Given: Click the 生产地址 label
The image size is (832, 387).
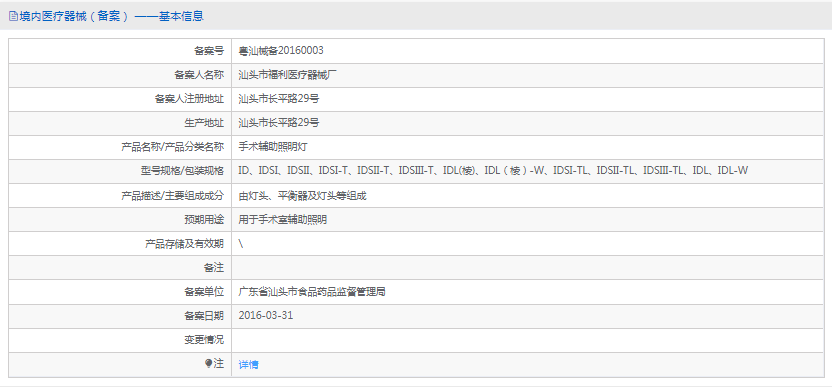Looking at the screenshot, I should click(204, 123).
